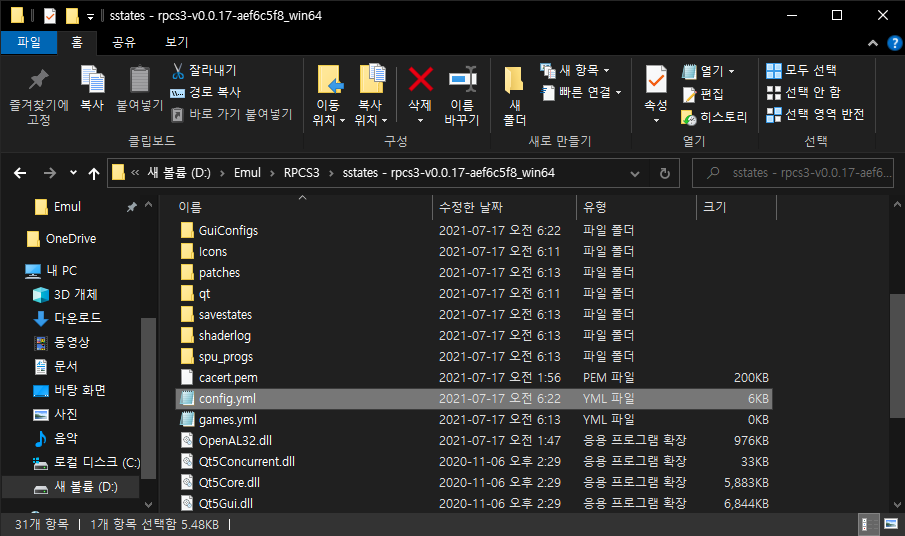The image size is (905, 536).
Task: Select the config.yml file
Action: click(473, 399)
